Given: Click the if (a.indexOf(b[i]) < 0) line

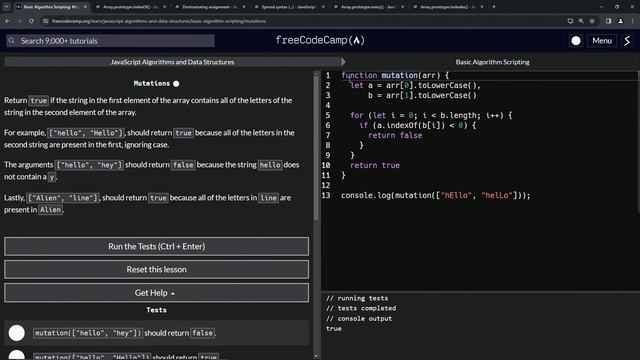Looking at the screenshot, I should click(418, 125).
